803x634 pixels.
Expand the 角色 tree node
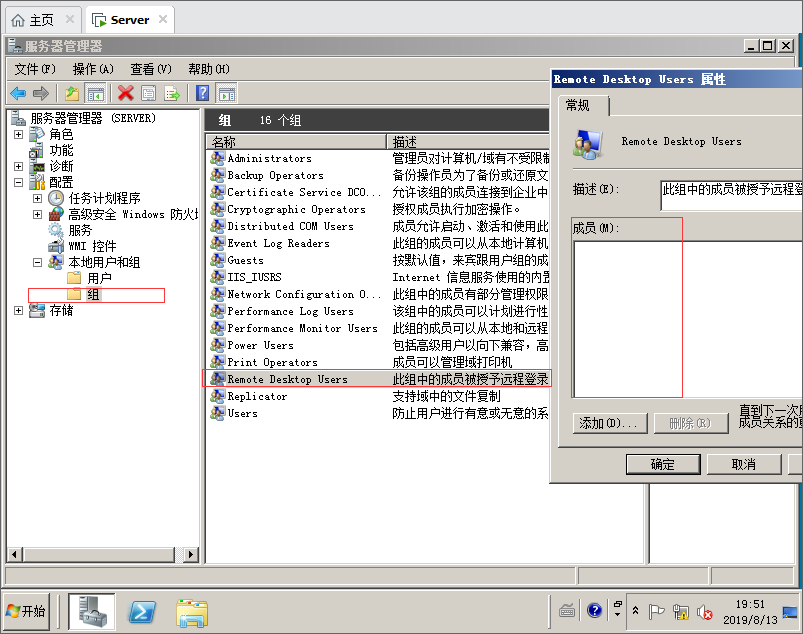coord(19,134)
